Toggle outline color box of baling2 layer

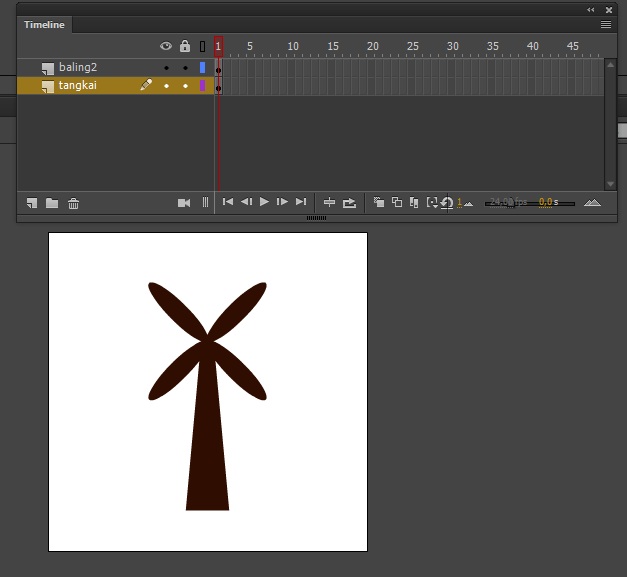(x=202, y=68)
